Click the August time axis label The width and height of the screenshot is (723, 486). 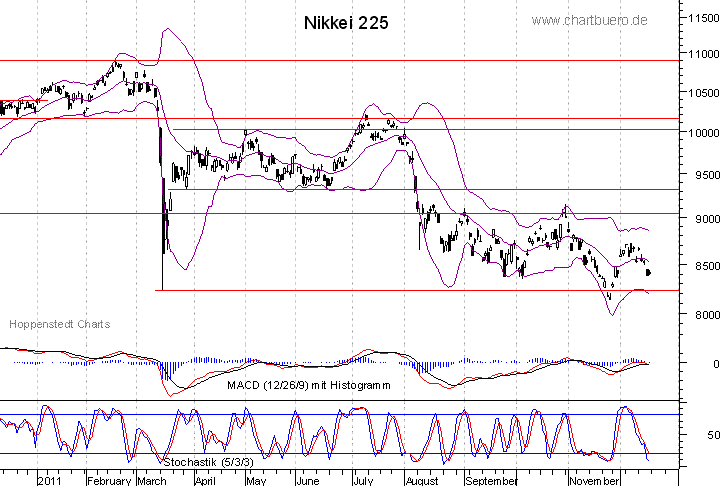tap(422, 480)
